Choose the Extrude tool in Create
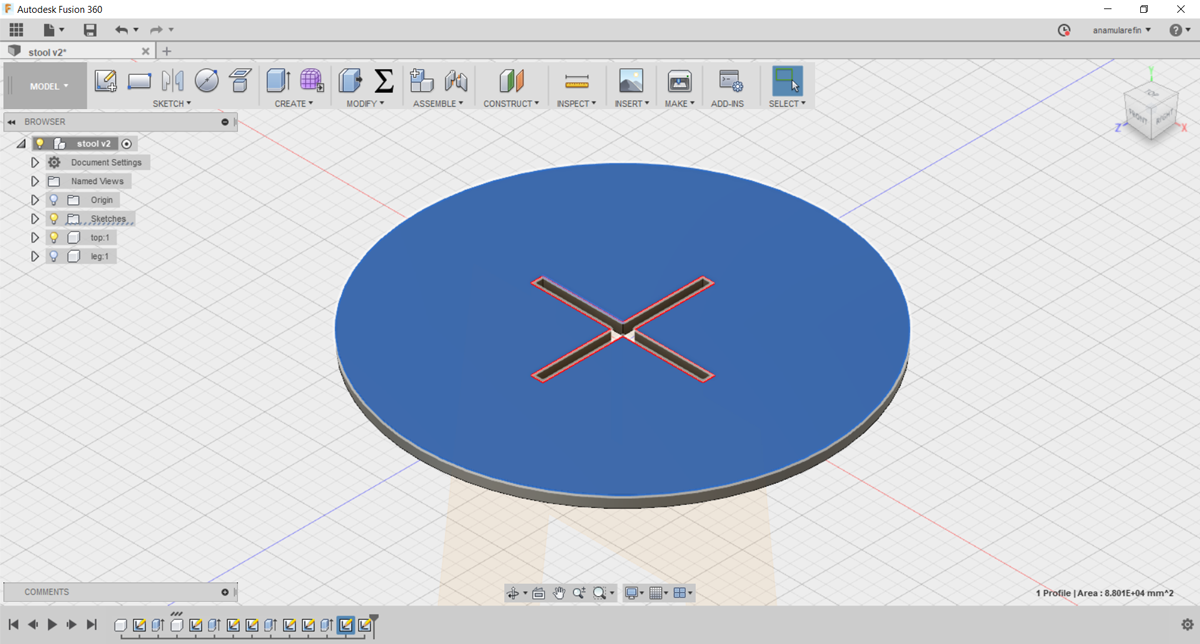The image size is (1200, 644). tap(278, 81)
